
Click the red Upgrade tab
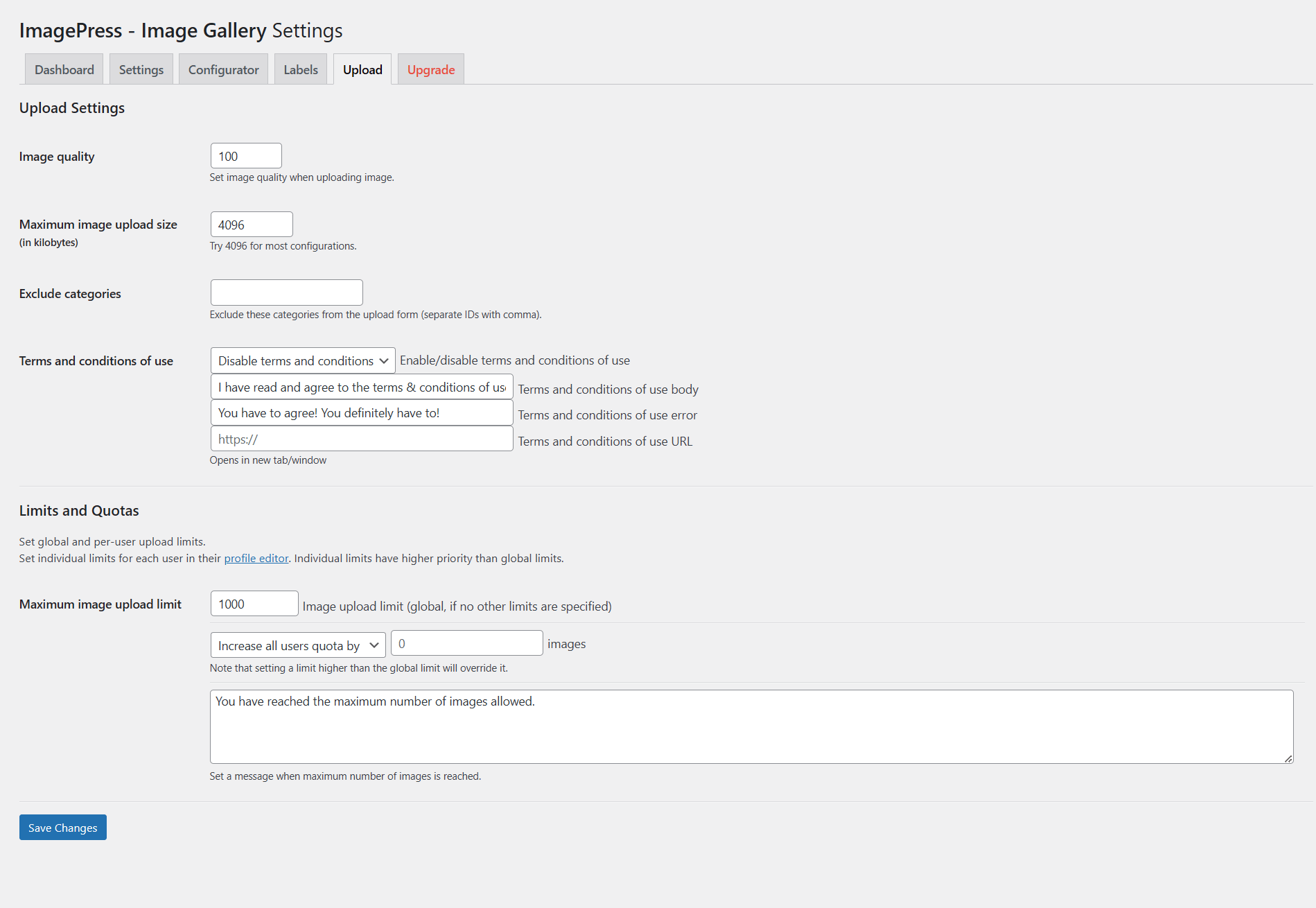431,70
